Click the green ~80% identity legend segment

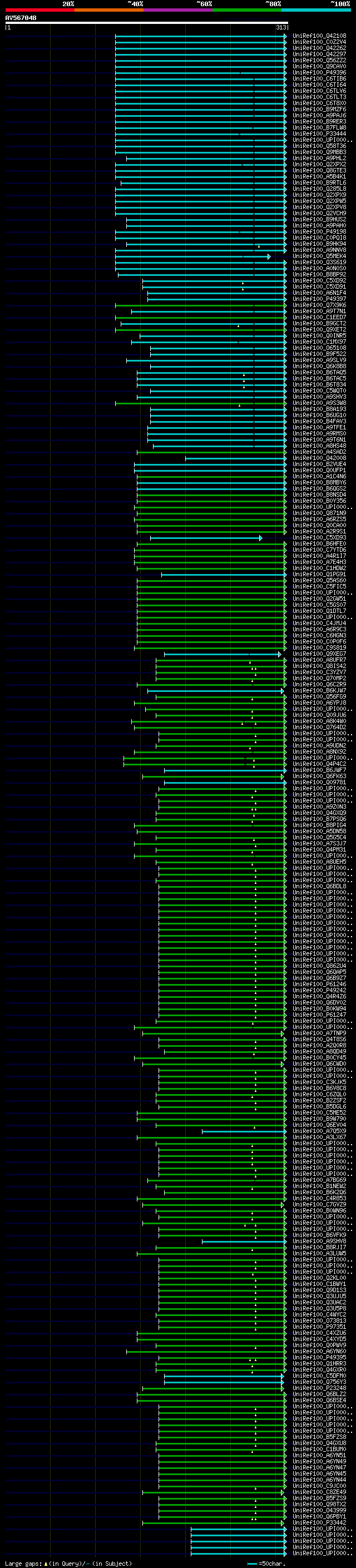tap(247, 10)
